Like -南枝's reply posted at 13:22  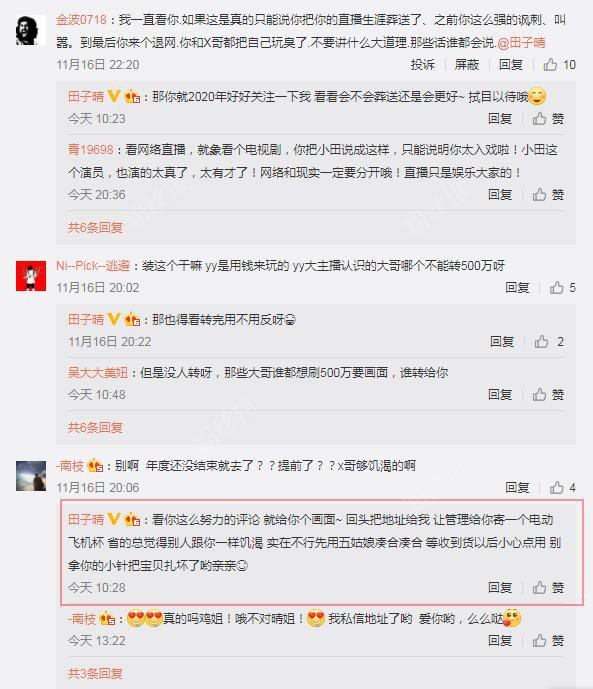coord(548,641)
